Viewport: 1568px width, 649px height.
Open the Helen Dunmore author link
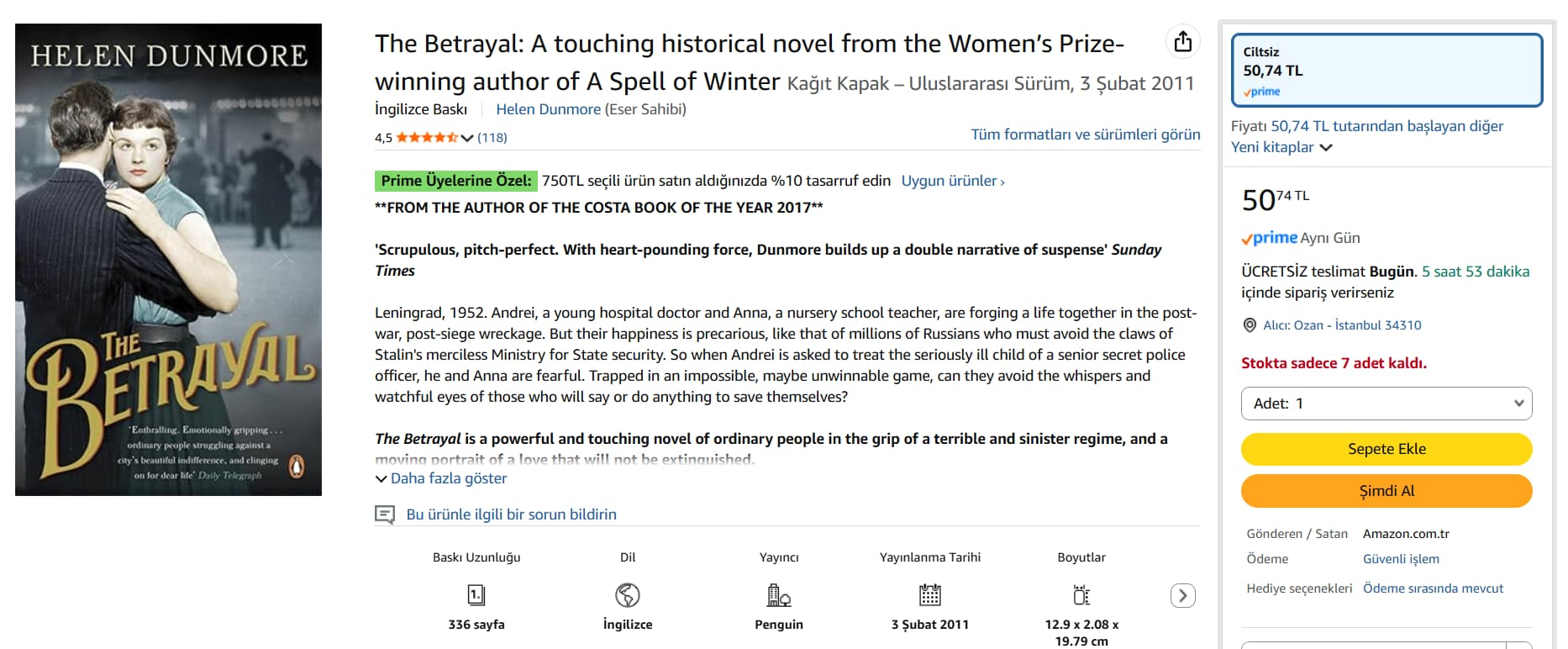(548, 109)
